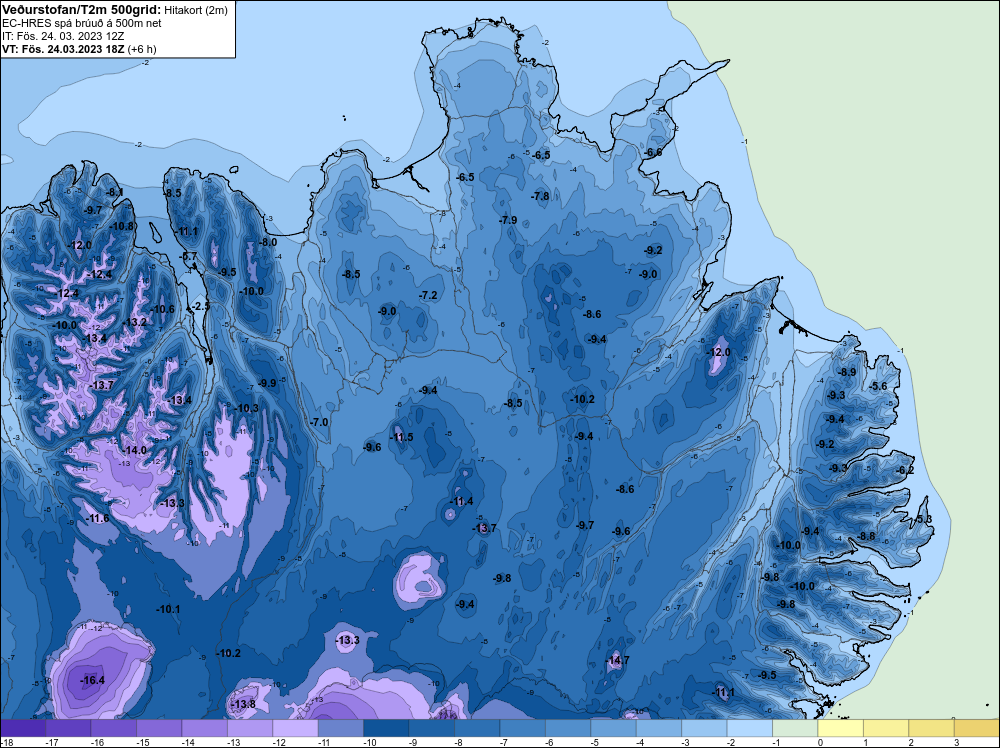Screen dimensions: 1000x748
Task: Click the '0' tick label in the legend
Action: (819, 742)
